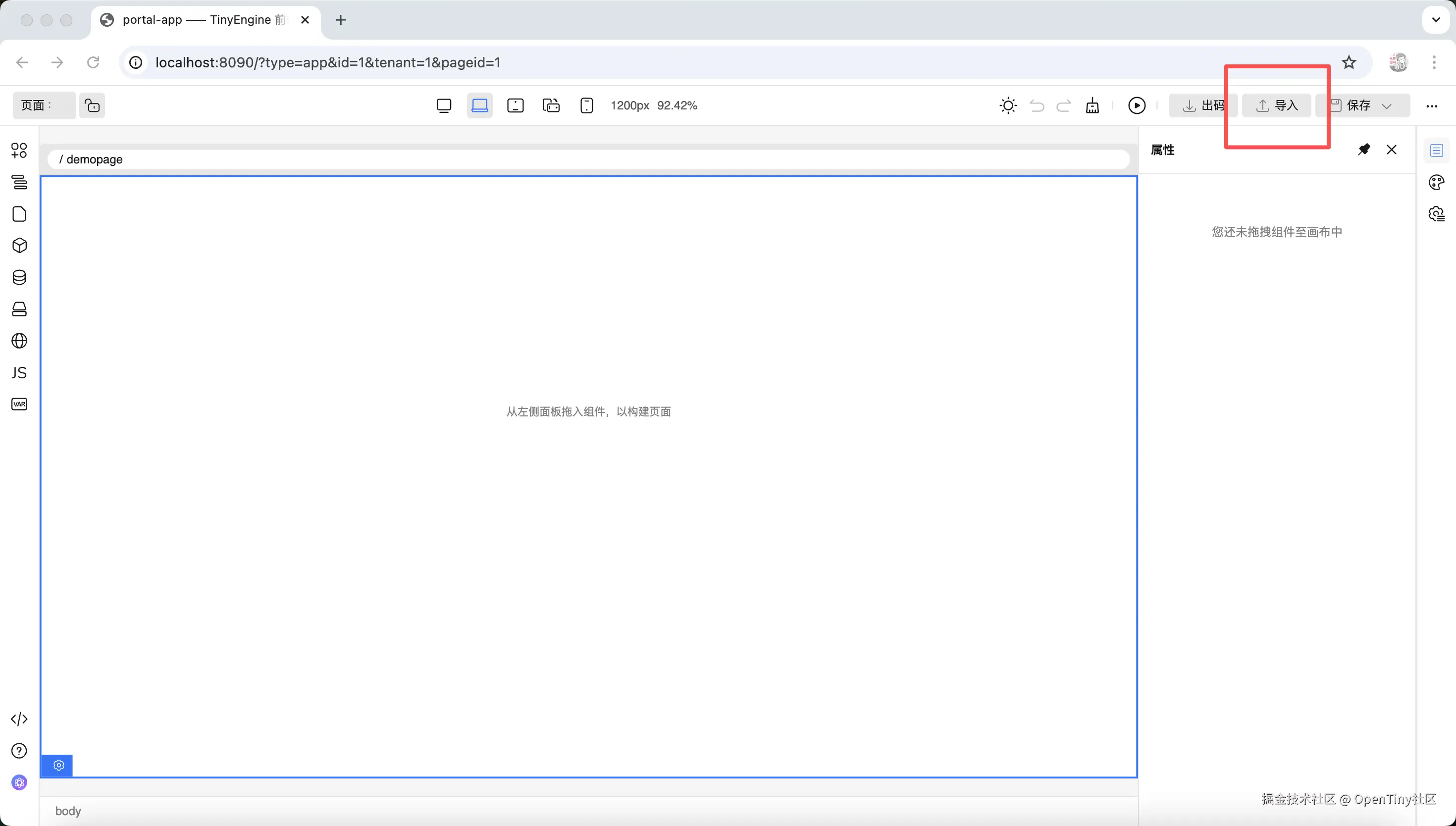Viewport: 1456px width, 826px height.
Task: Expand the 保存 button dropdown arrow
Action: pos(1387,106)
